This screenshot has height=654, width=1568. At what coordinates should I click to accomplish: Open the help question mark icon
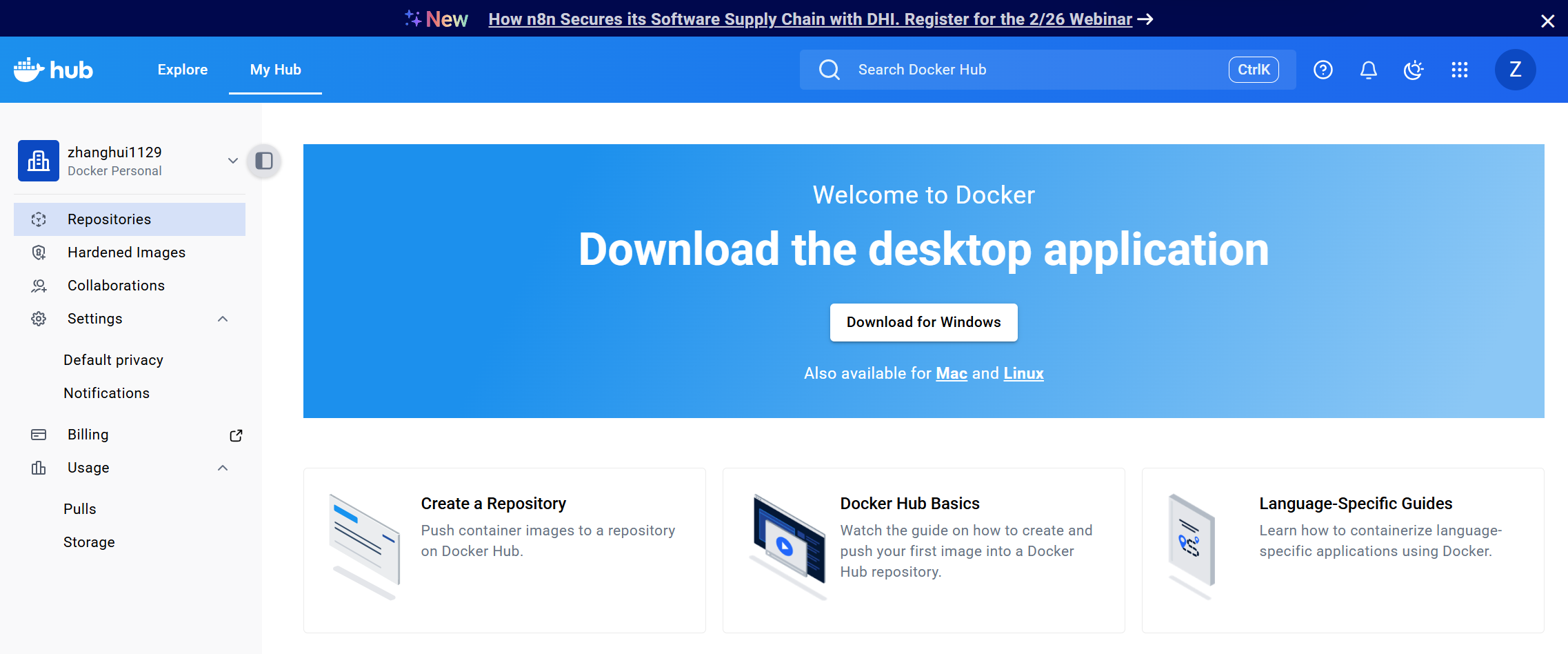coord(1323,70)
